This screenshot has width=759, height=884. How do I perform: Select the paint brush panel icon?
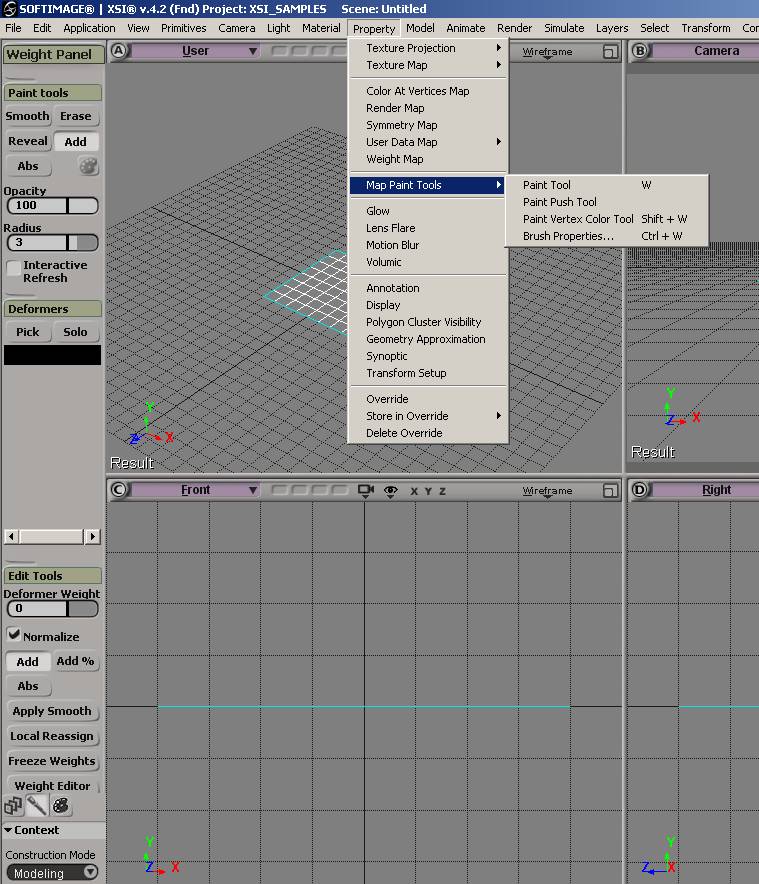[37, 806]
